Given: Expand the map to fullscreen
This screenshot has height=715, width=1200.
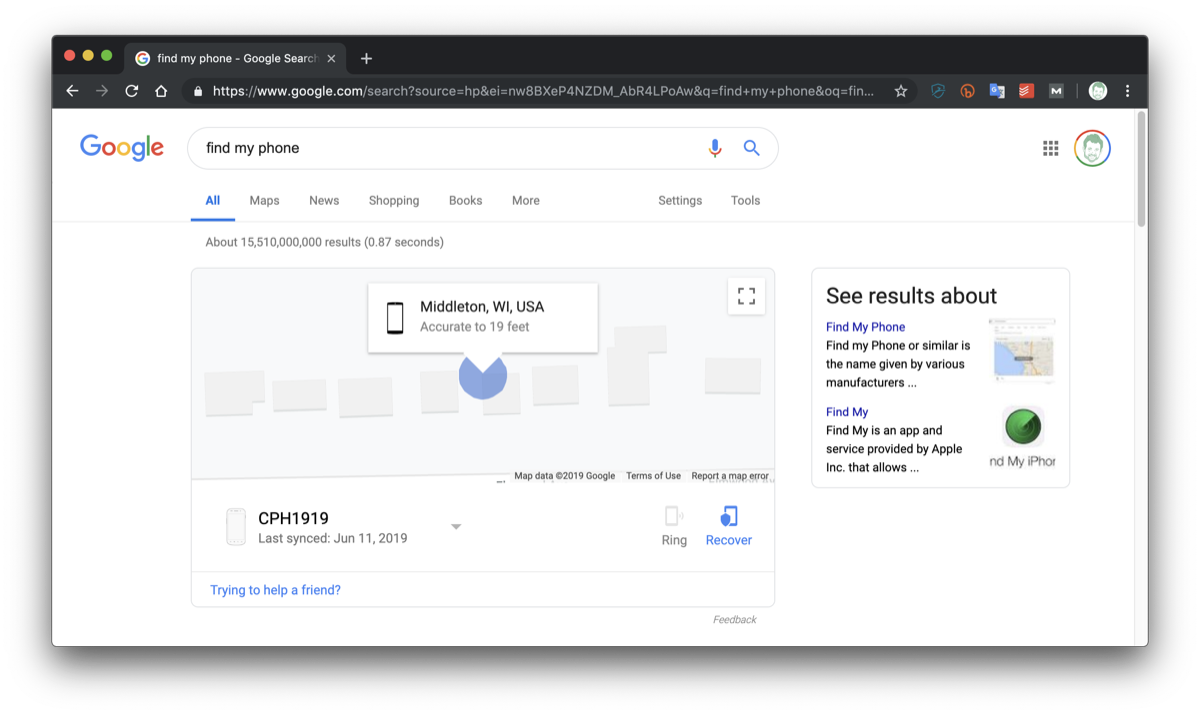Looking at the screenshot, I should point(746,296).
